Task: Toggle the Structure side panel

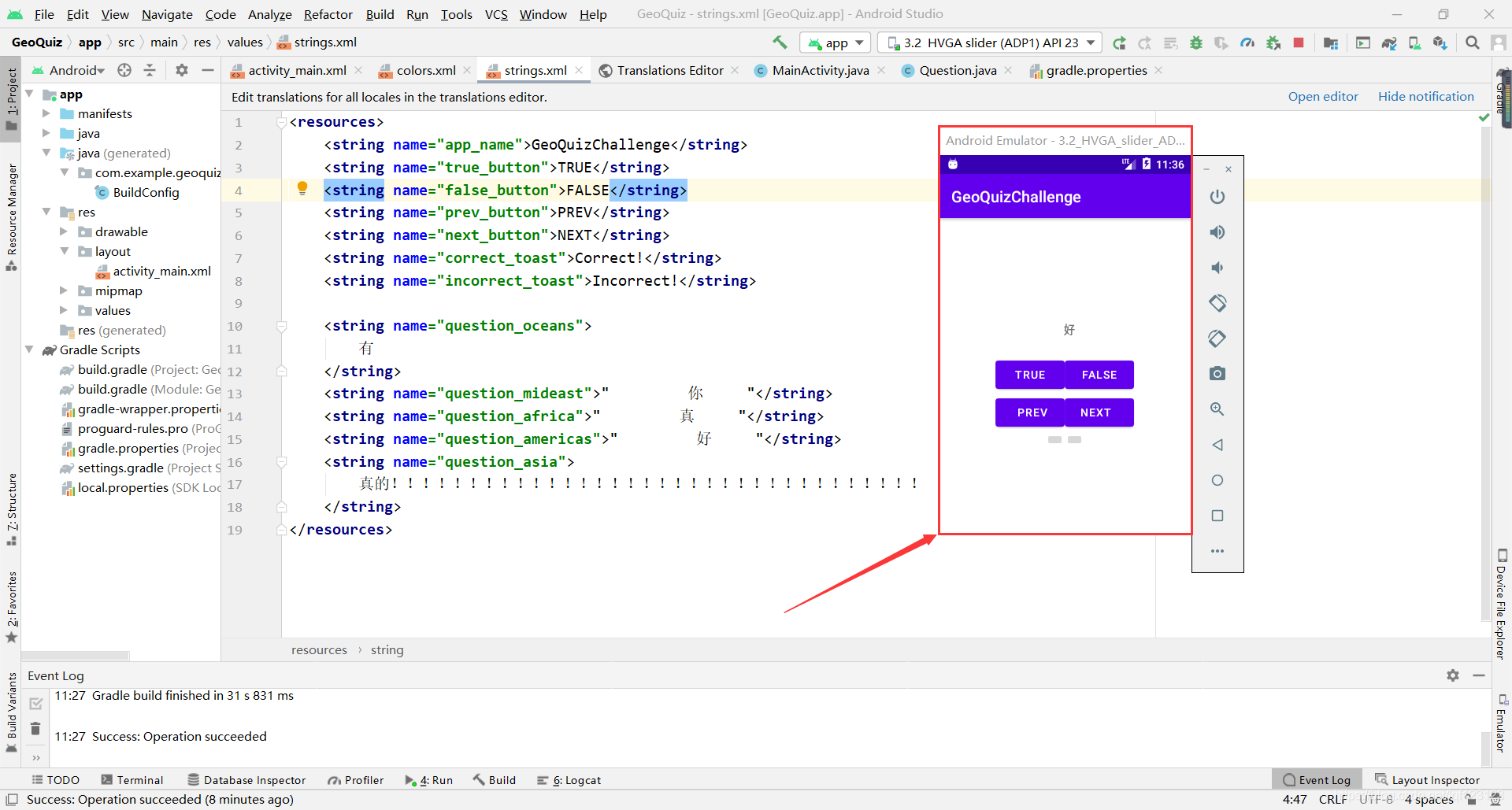Action: (11, 509)
